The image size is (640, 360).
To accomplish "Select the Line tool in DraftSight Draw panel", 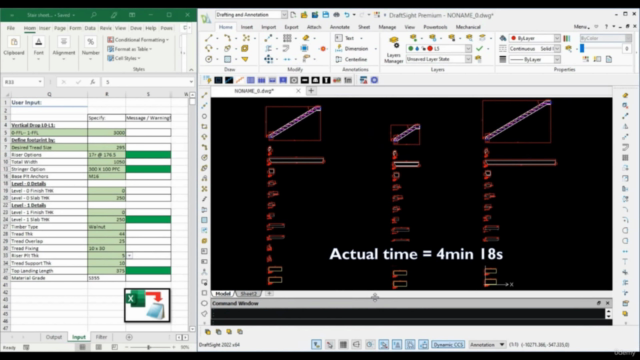I will [x=209, y=38].
